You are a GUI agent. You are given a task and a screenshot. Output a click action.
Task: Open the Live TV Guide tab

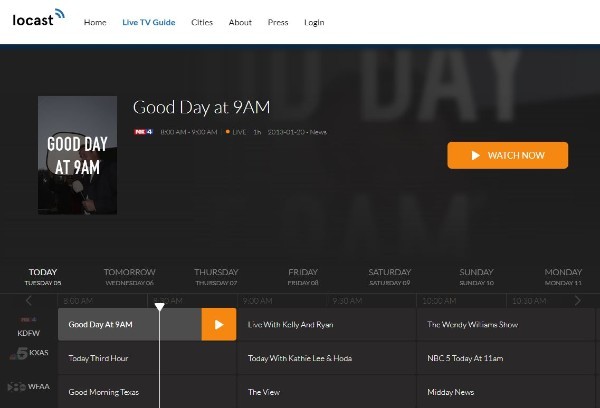(x=149, y=22)
